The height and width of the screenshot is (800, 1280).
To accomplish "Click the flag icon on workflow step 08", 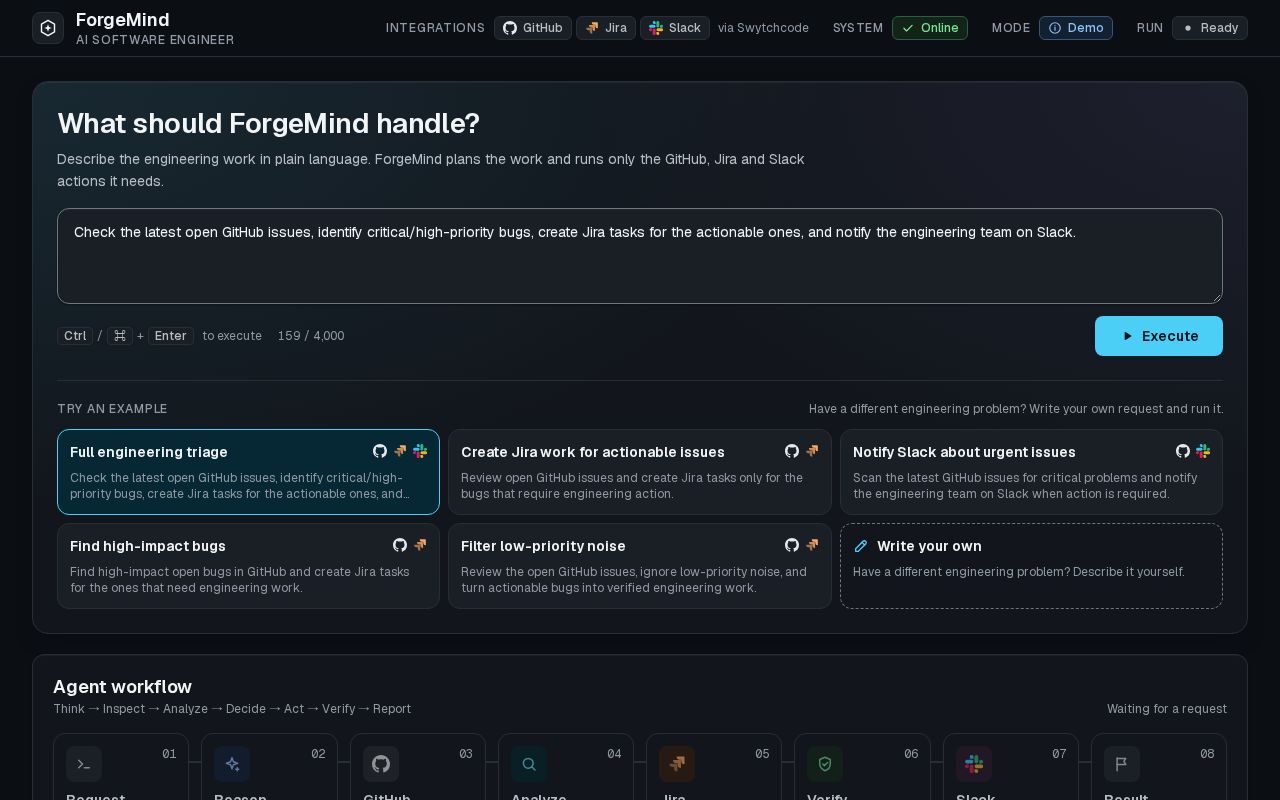I will [1122, 764].
